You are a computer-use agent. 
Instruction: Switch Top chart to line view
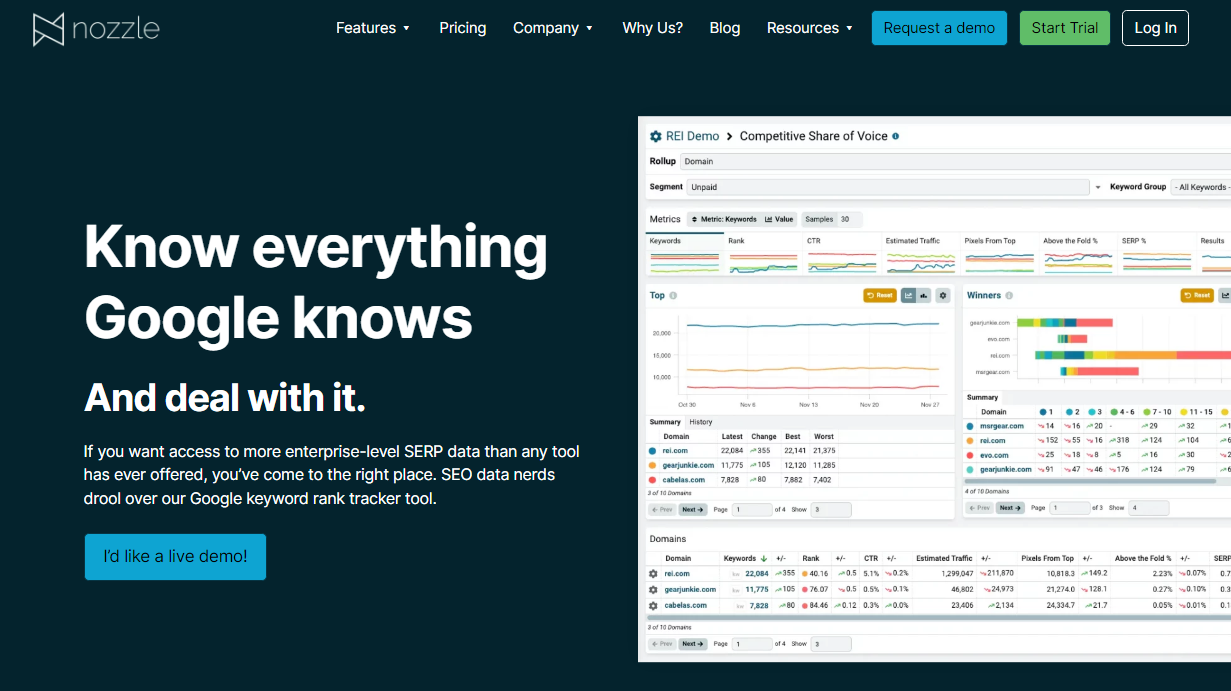pyautogui.click(x=908, y=295)
